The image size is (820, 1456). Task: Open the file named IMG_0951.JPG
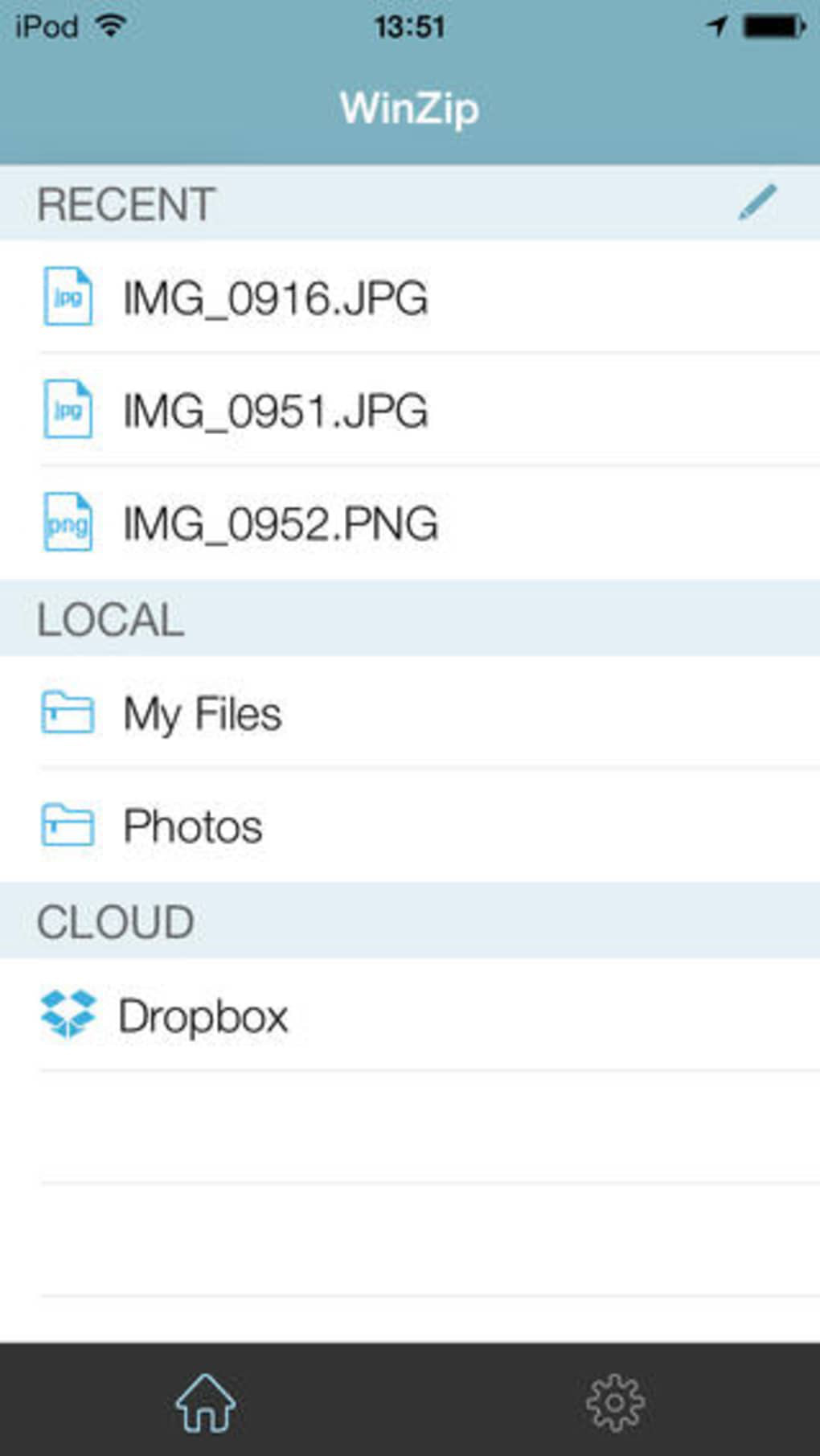275,411
